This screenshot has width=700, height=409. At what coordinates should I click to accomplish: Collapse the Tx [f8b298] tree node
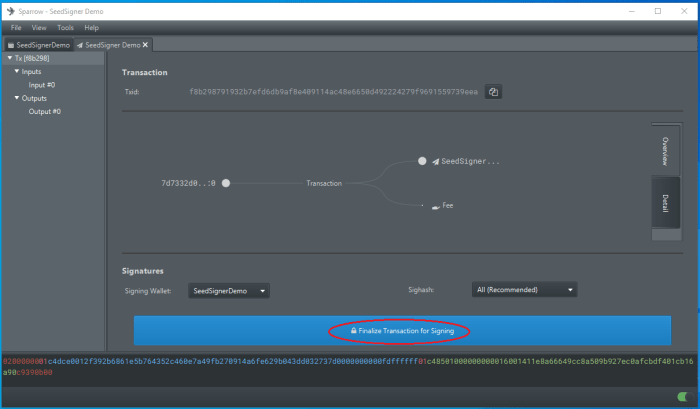tap(9, 58)
